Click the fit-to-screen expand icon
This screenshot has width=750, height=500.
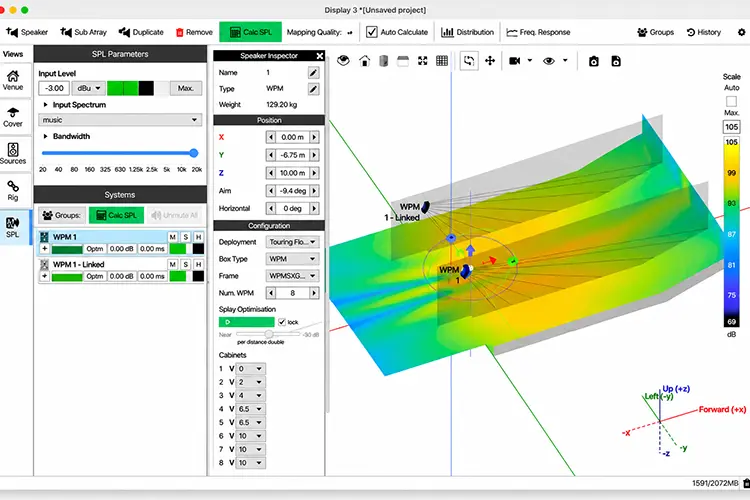coord(422,61)
